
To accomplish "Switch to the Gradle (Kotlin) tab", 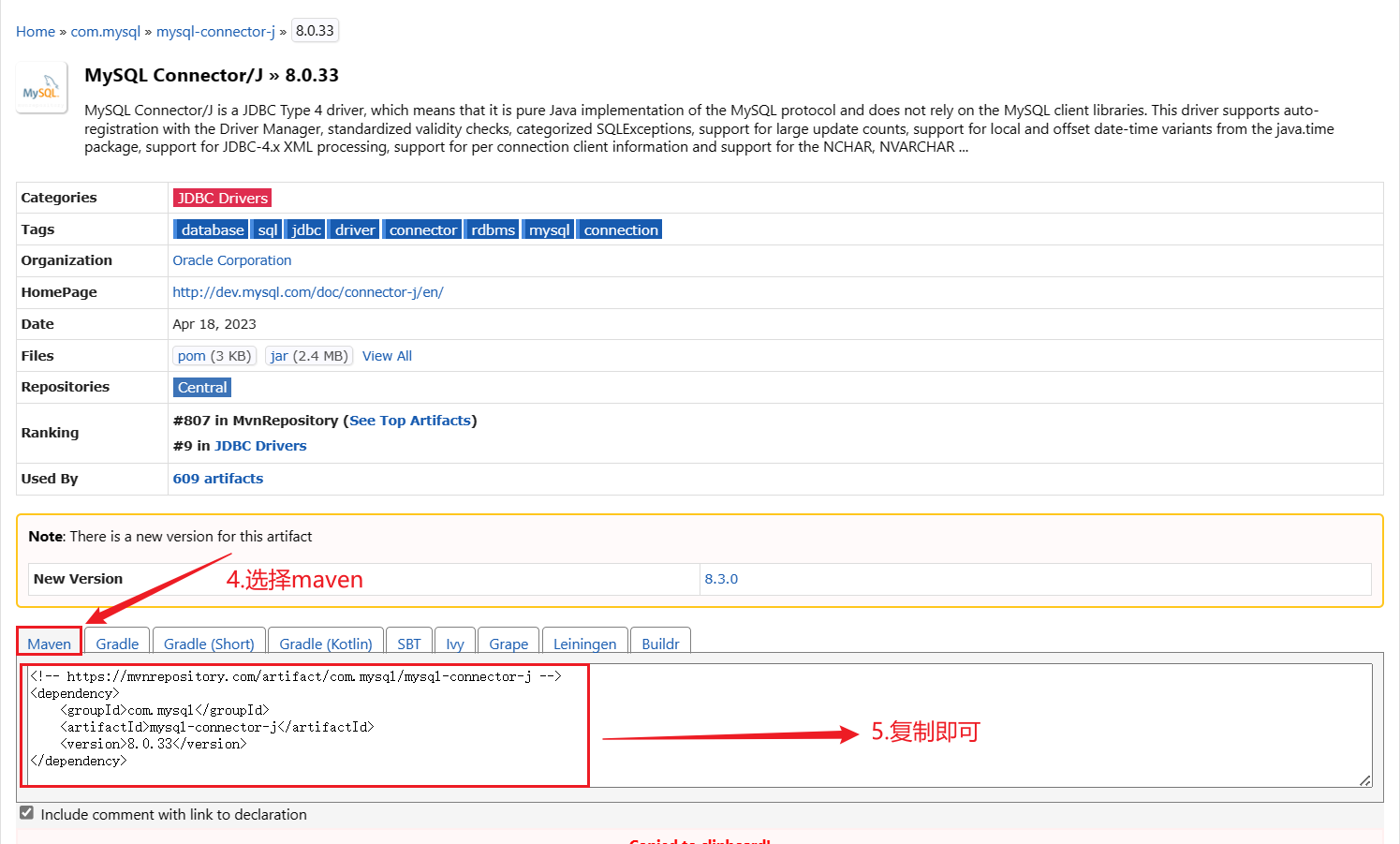I will 326,643.
